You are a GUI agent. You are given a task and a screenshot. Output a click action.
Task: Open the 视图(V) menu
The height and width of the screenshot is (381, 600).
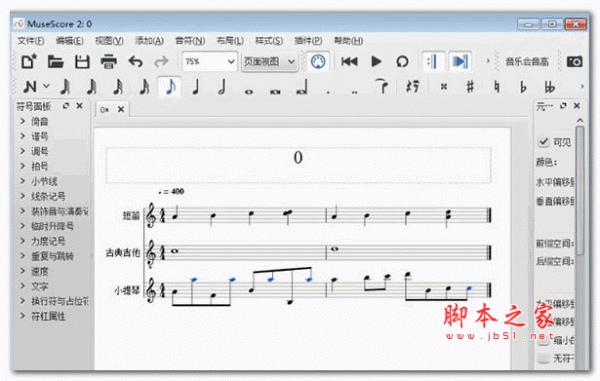click(109, 41)
